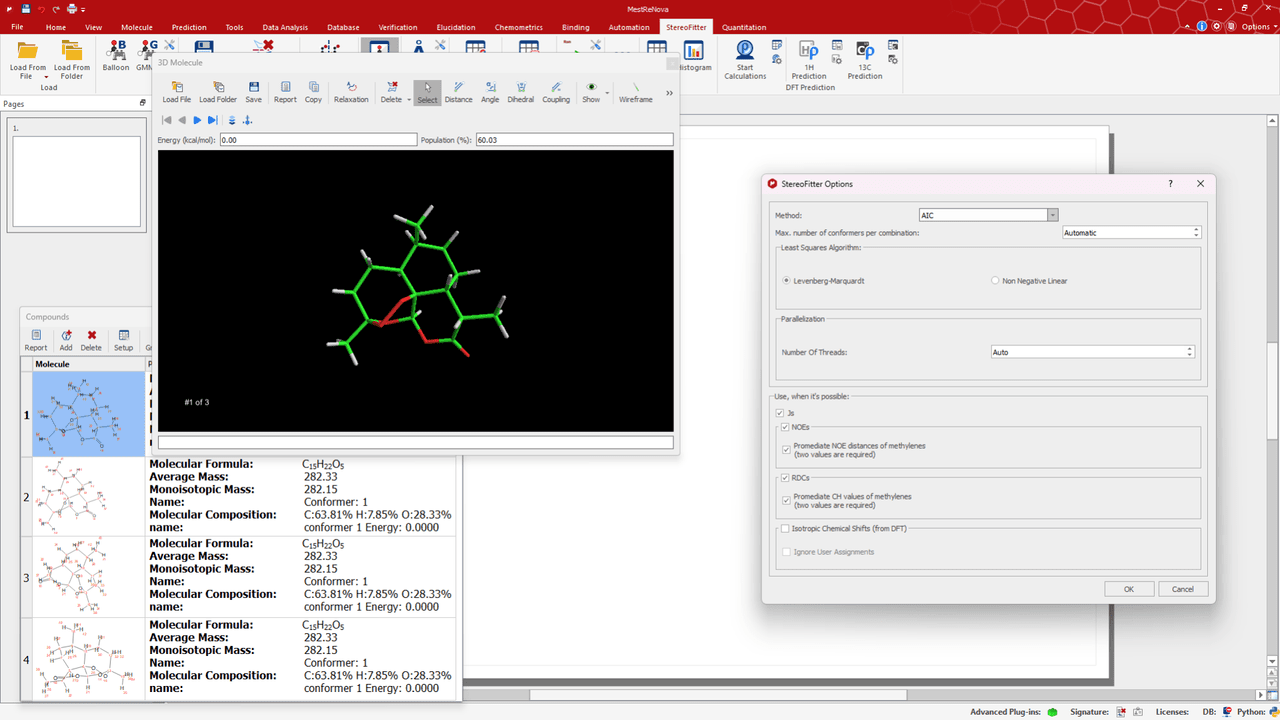This screenshot has width=1280, height=720.
Task: Click the Load From Folder ribbon icon
Action: (72, 60)
